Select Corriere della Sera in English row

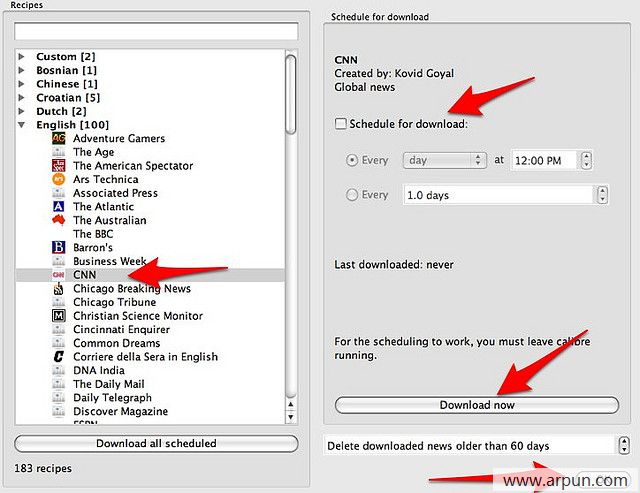[x=150, y=357]
